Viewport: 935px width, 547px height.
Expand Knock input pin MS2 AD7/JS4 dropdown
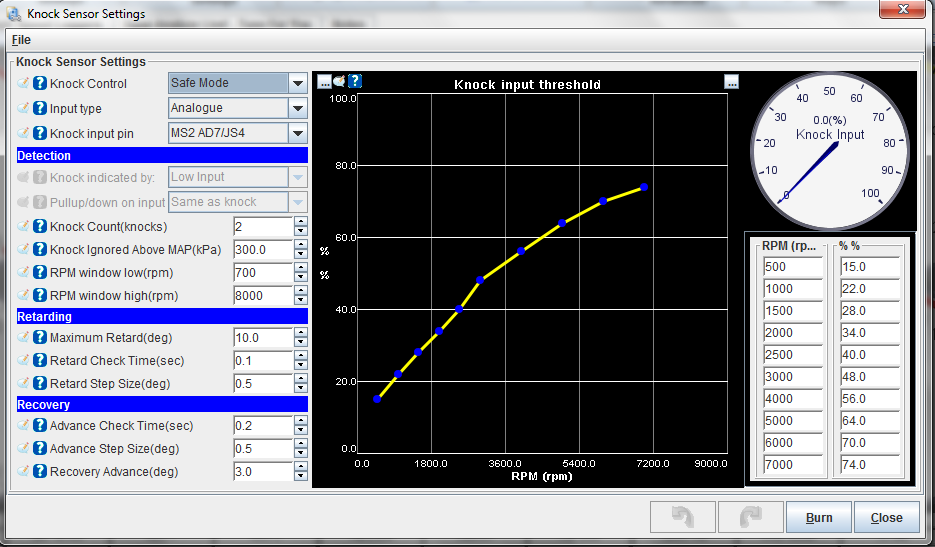[x=297, y=133]
